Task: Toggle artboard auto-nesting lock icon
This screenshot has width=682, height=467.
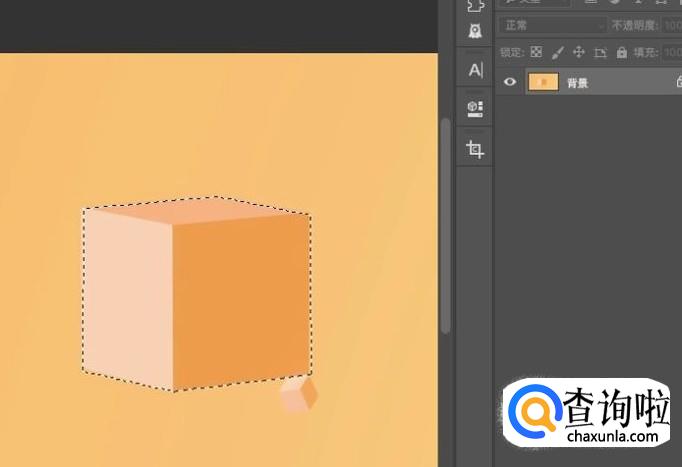Action: coord(600,53)
